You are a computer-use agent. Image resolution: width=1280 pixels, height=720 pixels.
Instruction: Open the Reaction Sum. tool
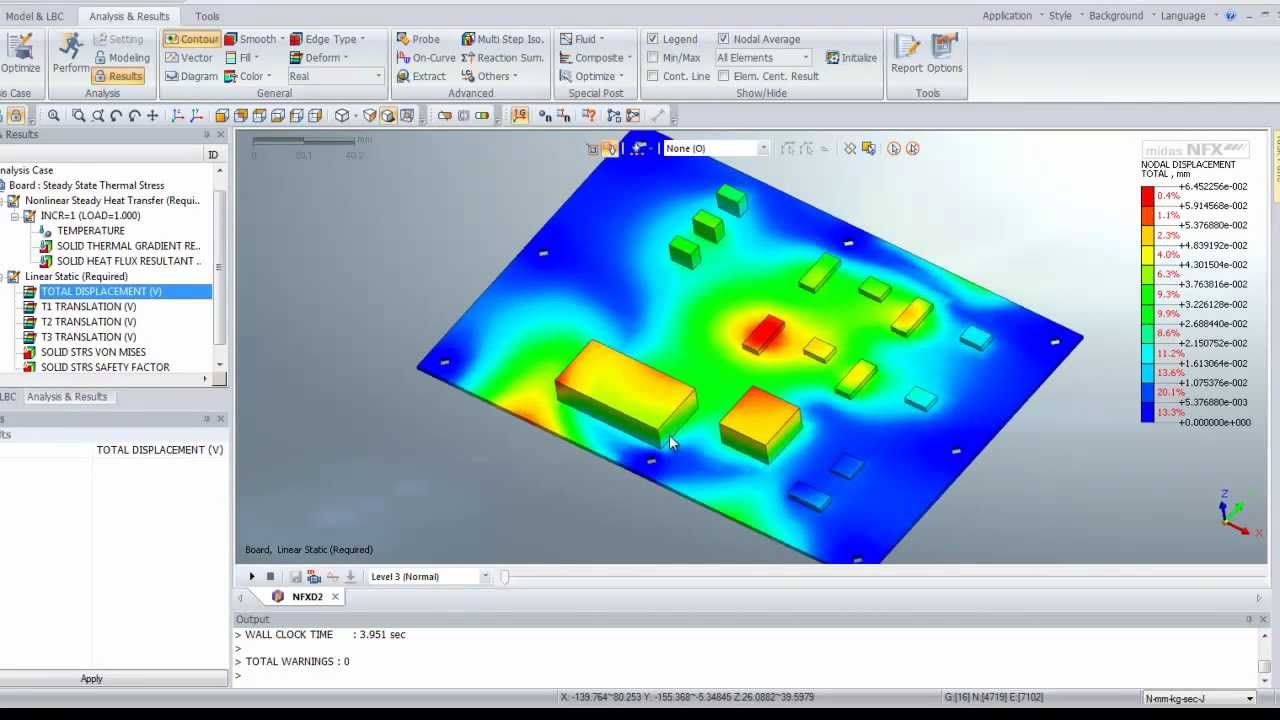[x=503, y=58]
